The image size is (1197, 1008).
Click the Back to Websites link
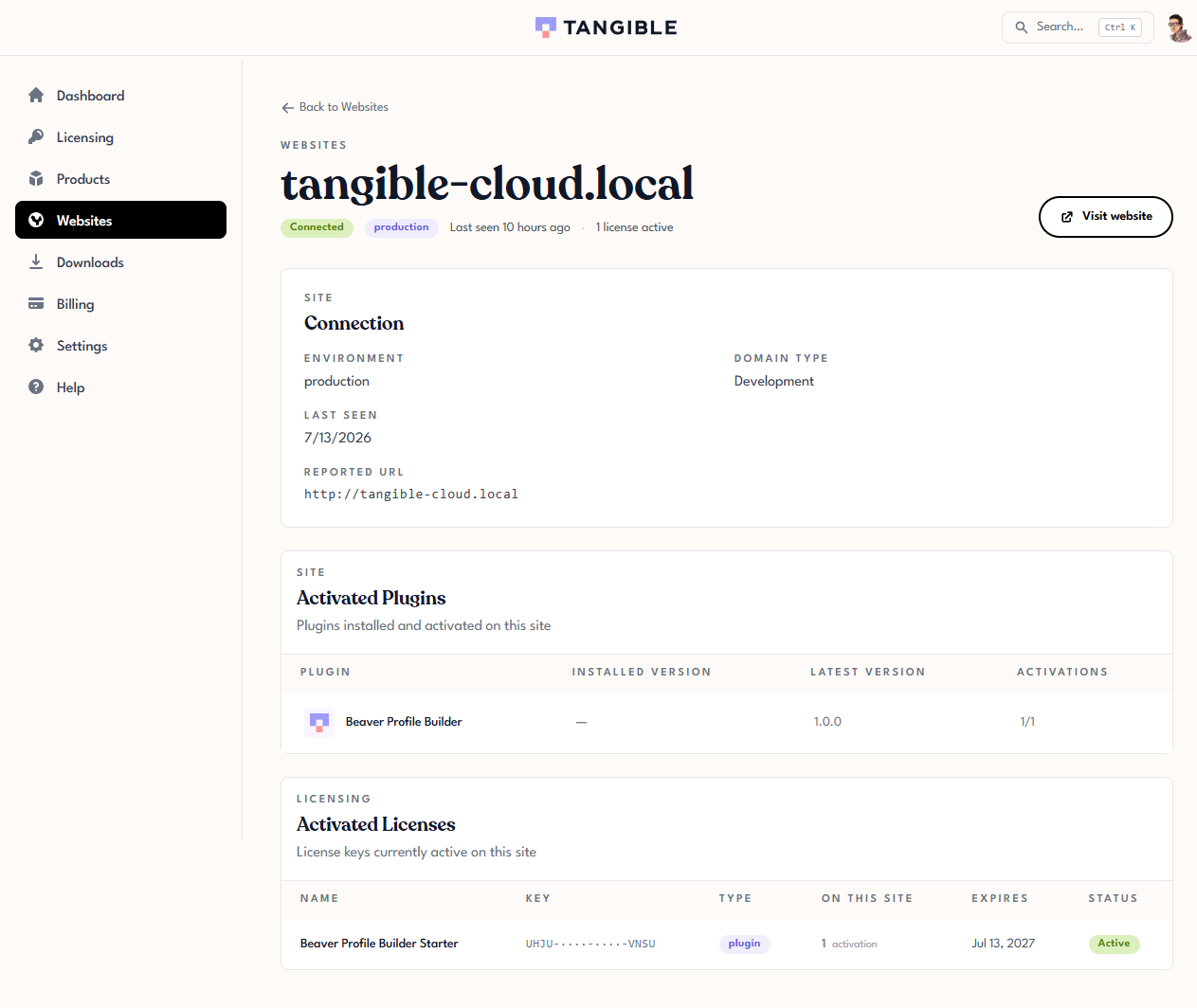pos(335,107)
